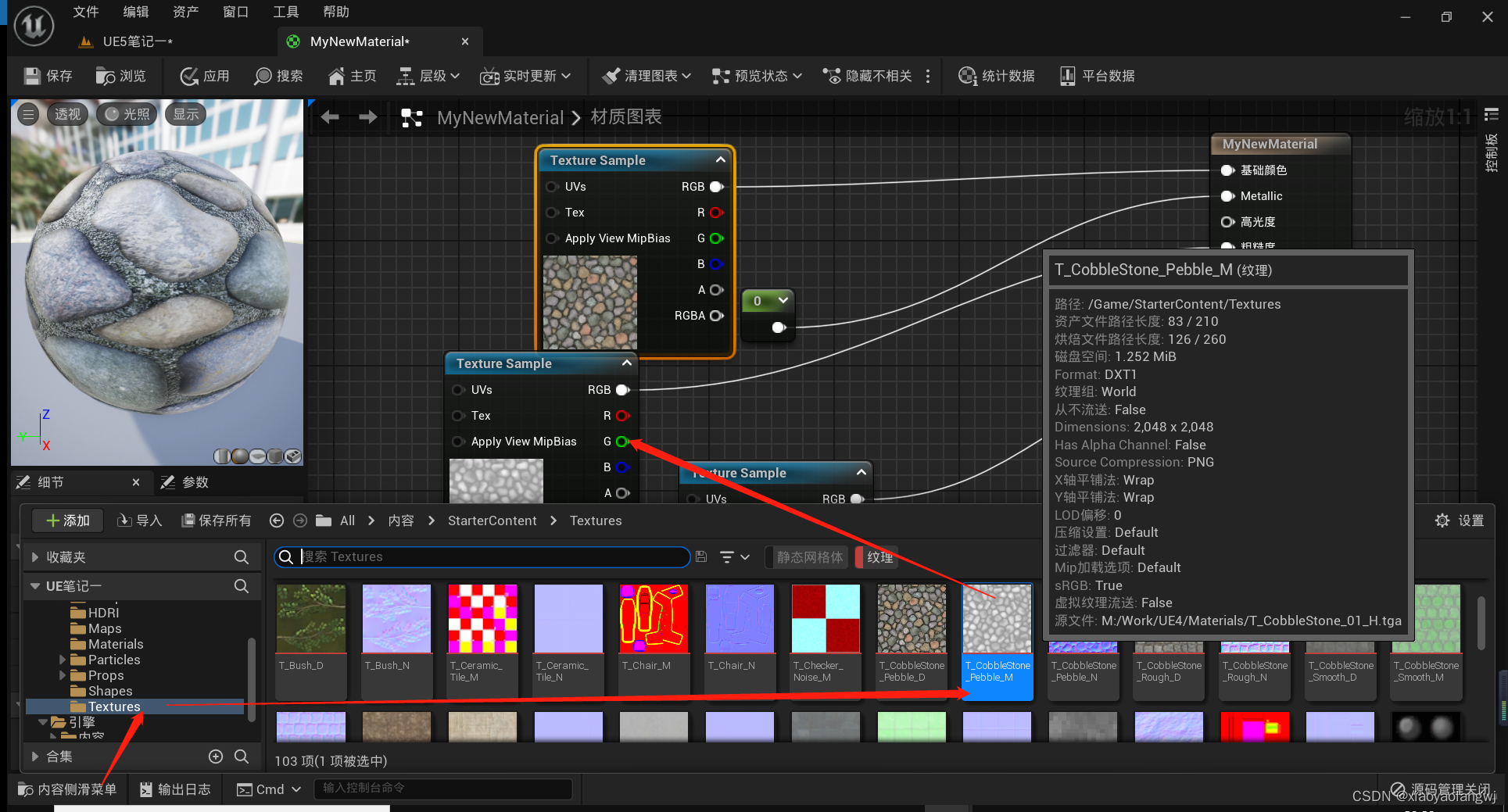The width and height of the screenshot is (1508, 812).
Task: Toggle the 纹理 texture filter
Action: click(x=876, y=557)
